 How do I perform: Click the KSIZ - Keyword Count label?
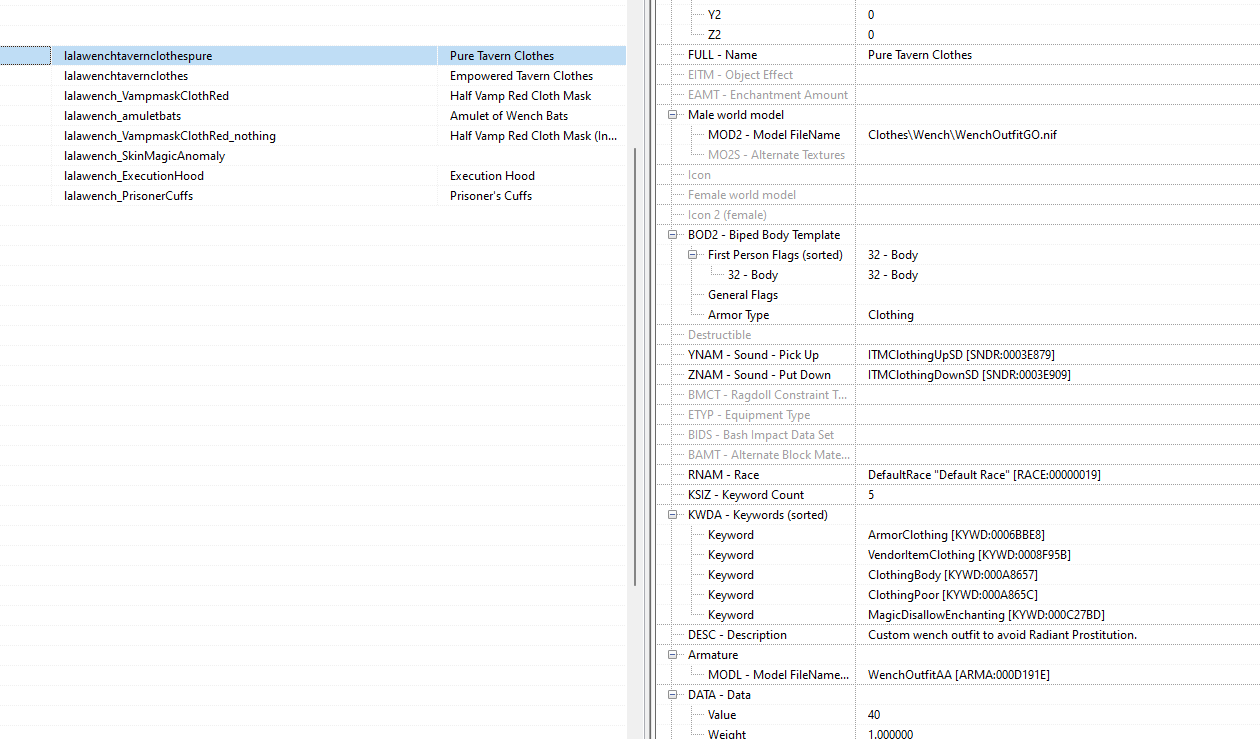(x=746, y=495)
